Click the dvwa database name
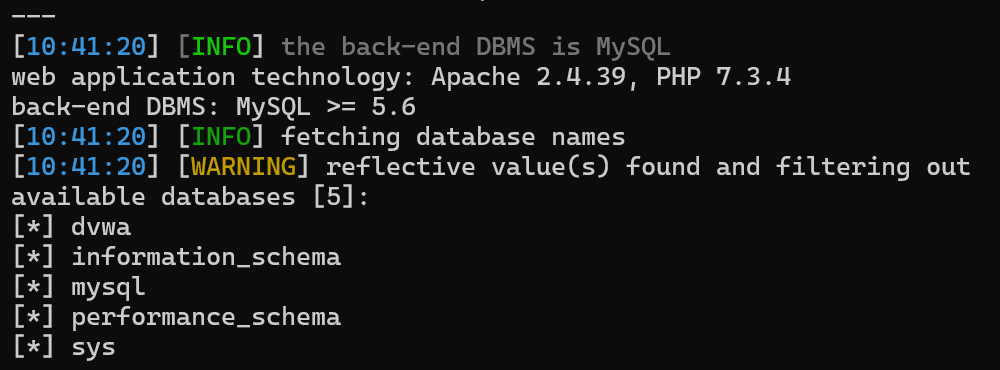Viewport: 1000px width, 370px height. (101, 227)
